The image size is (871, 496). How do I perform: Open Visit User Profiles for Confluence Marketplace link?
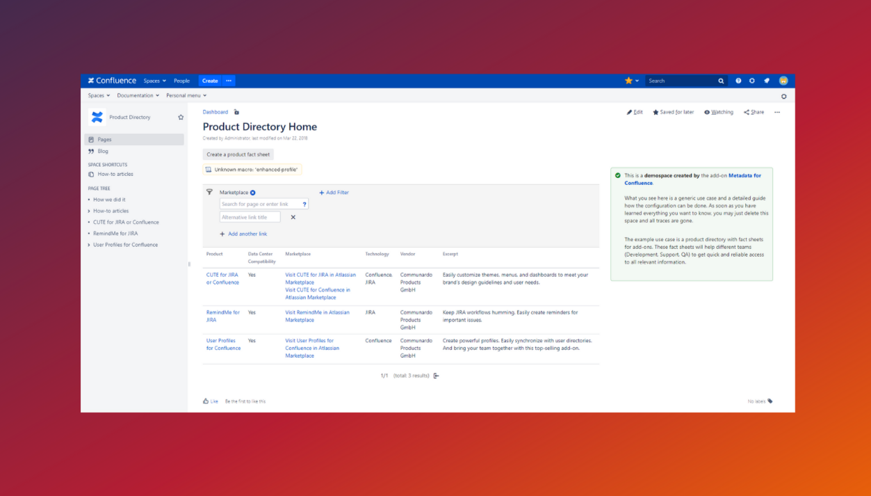click(x=312, y=348)
